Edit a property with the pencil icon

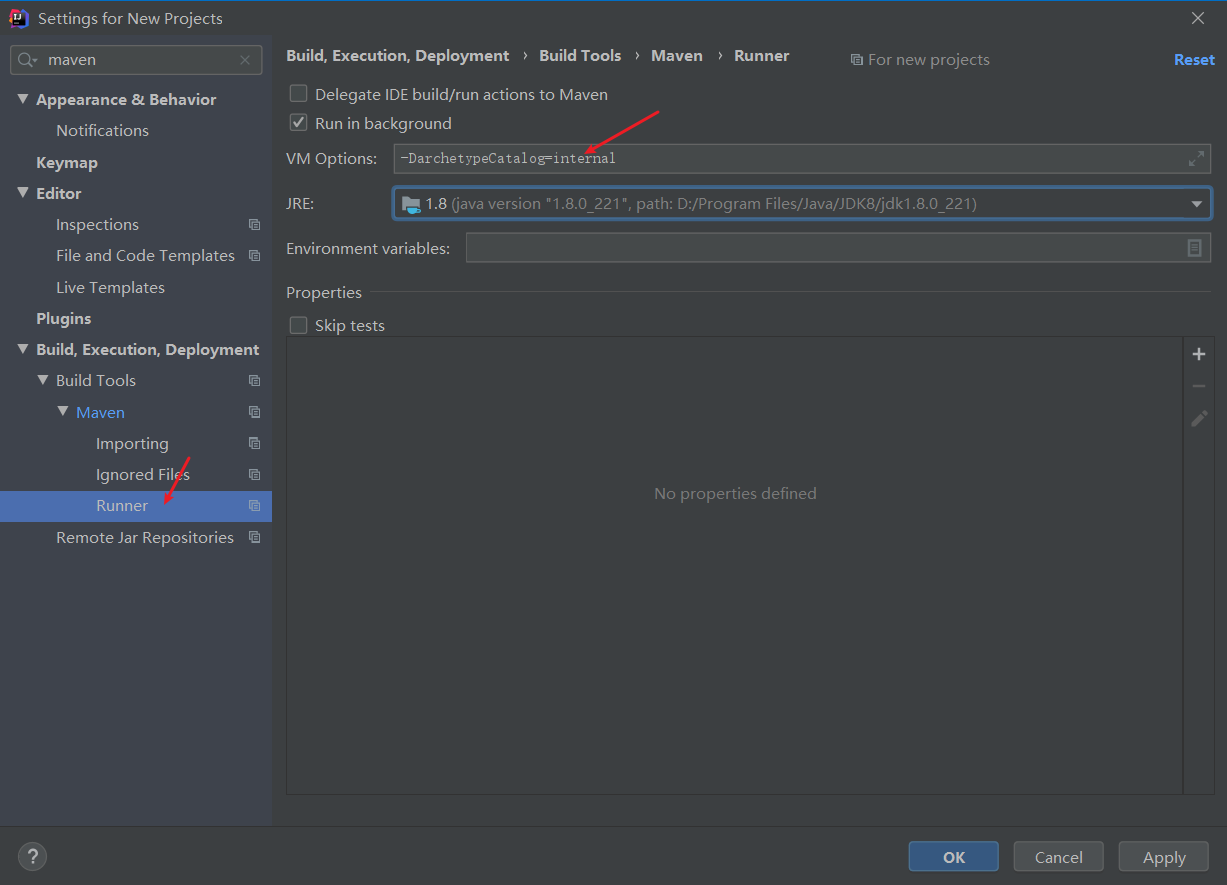[1199, 418]
